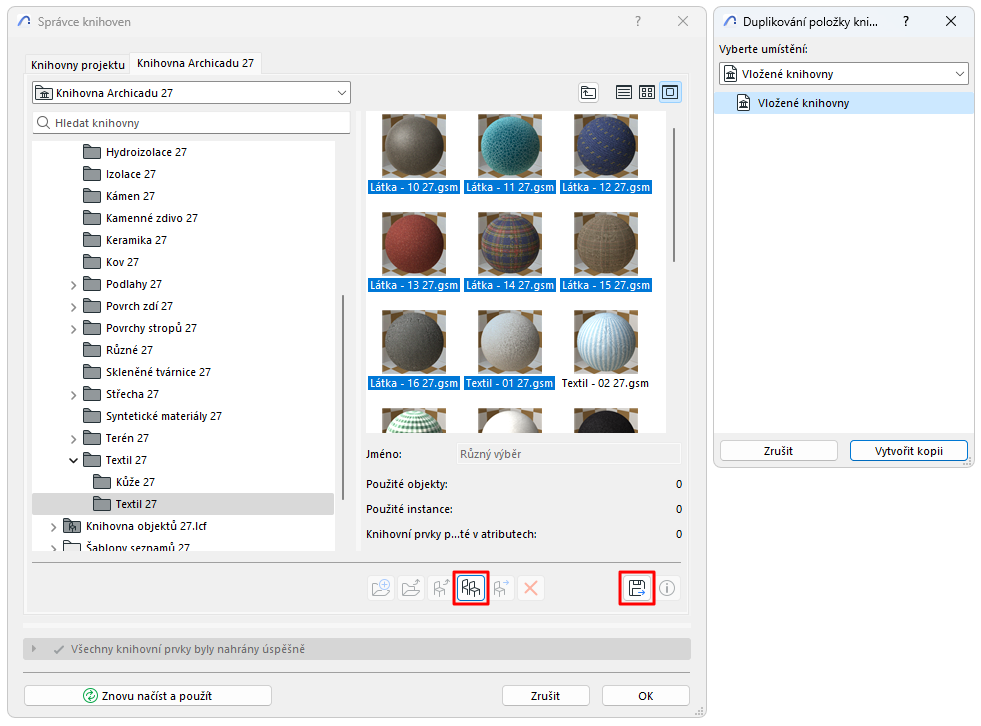The width and height of the screenshot is (981, 726).
Task: Click the add library object icon
Action: 441,588
